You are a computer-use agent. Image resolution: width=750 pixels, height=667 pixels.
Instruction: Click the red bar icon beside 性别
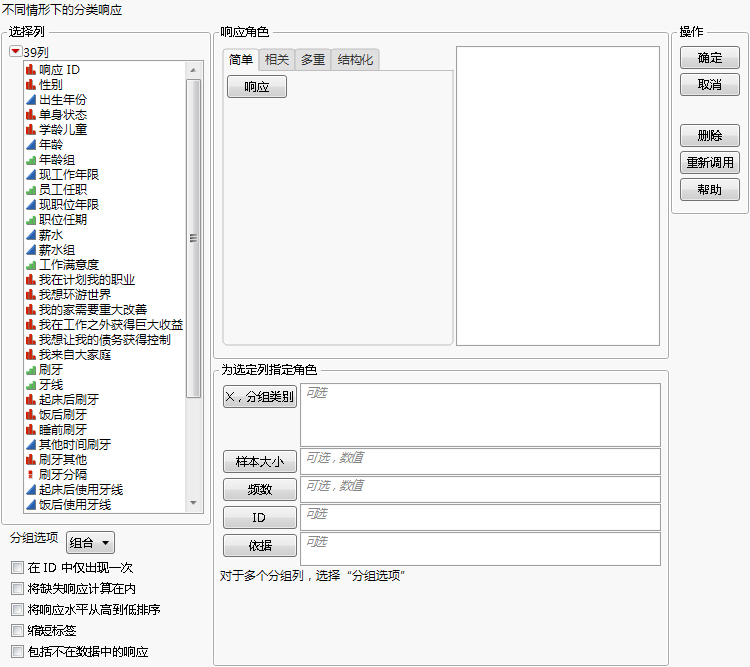(x=31, y=85)
